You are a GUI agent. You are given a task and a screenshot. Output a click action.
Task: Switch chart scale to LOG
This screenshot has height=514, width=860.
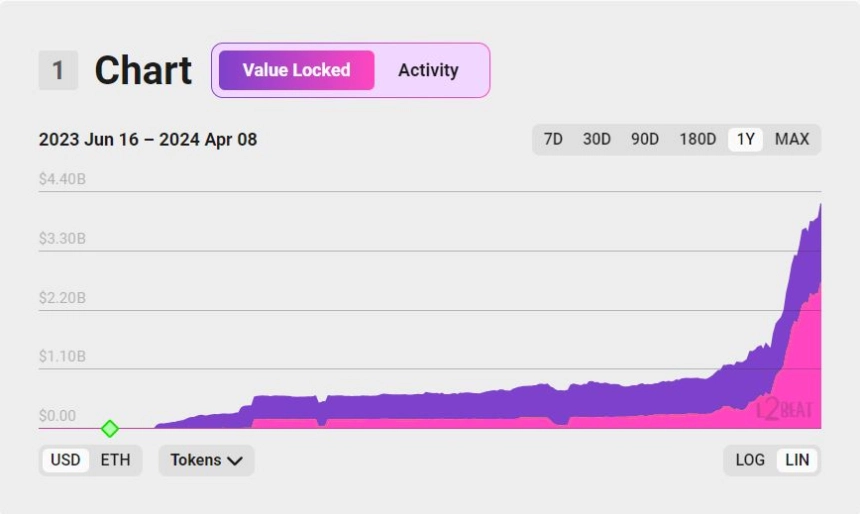coord(750,460)
